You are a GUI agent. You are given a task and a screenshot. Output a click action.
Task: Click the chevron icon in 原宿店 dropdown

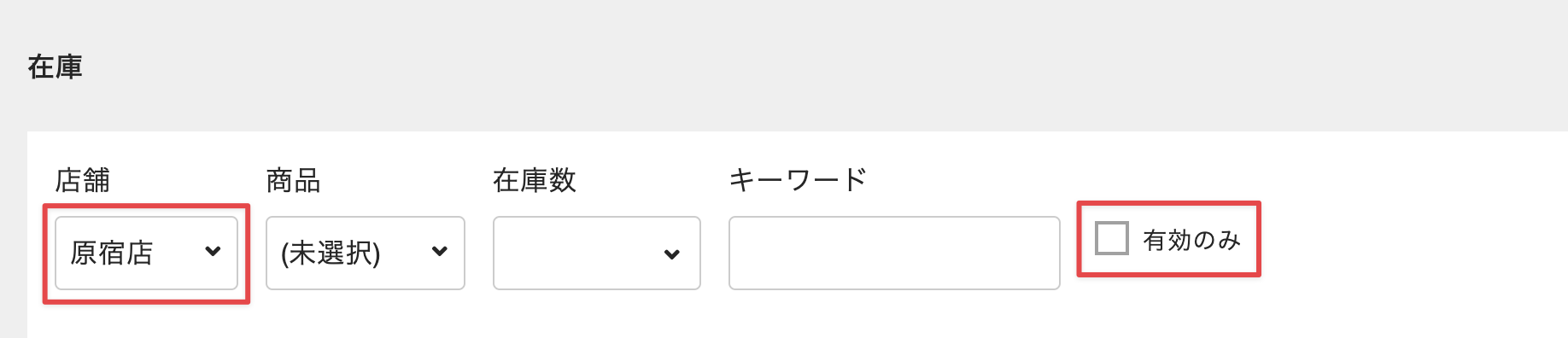[x=213, y=251]
